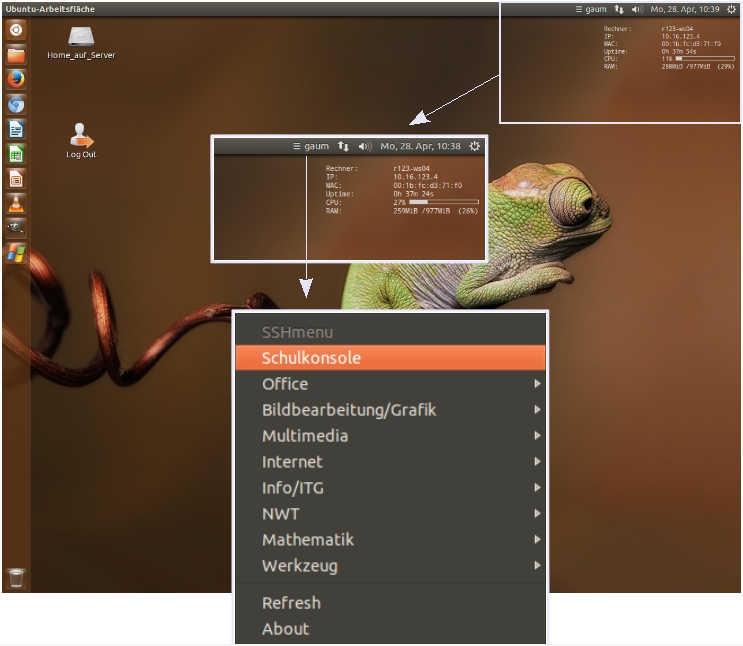The image size is (743, 646).
Task: Launch GIMP from the launcher
Action: pos(16,228)
